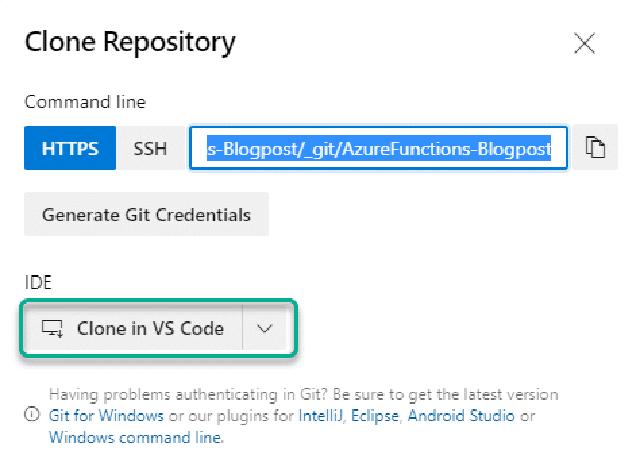640x474 pixels.
Task: Click the repository URL field
Action: point(379,149)
